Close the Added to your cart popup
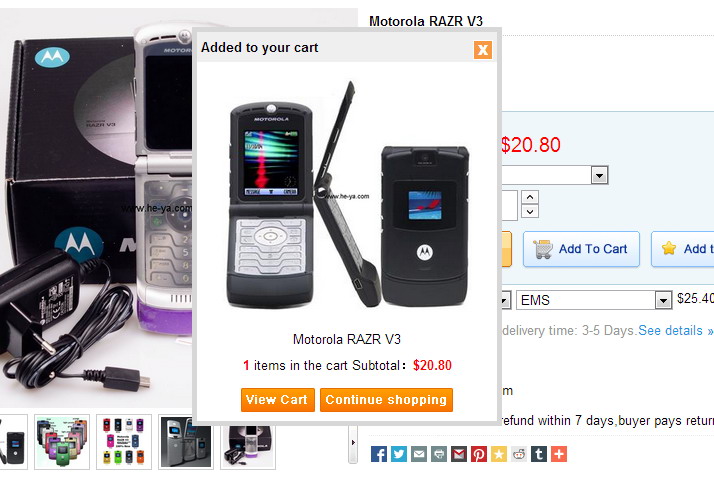The image size is (714, 498). click(x=483, y=50)
